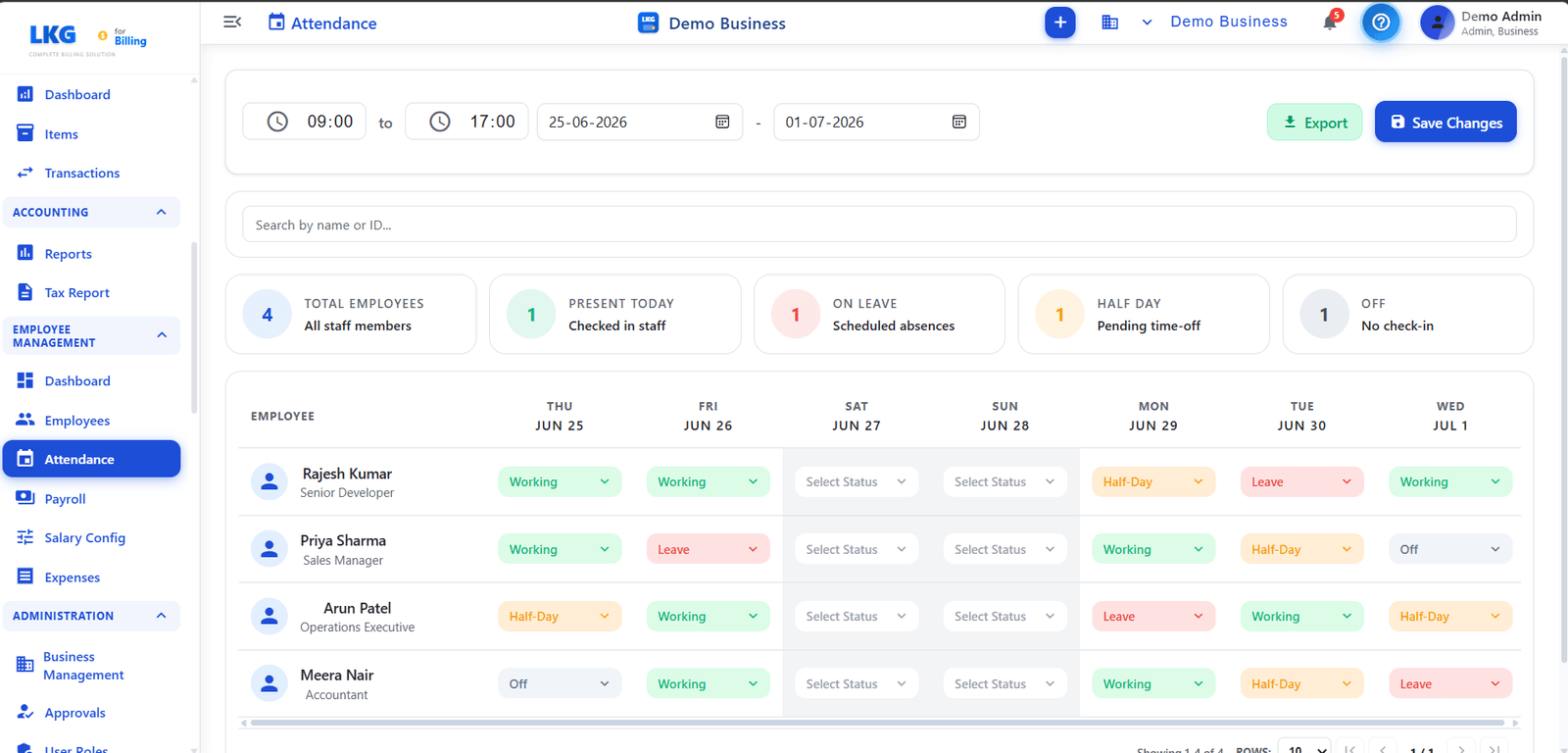Click the clock icon beside 09:00

point(277,122)
